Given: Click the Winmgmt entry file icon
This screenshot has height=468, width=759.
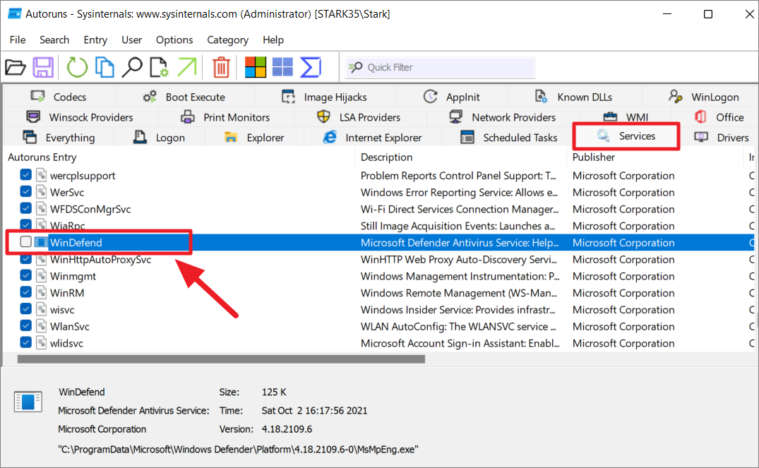Looking at the screenshot, I should click(x=41, y=276).
